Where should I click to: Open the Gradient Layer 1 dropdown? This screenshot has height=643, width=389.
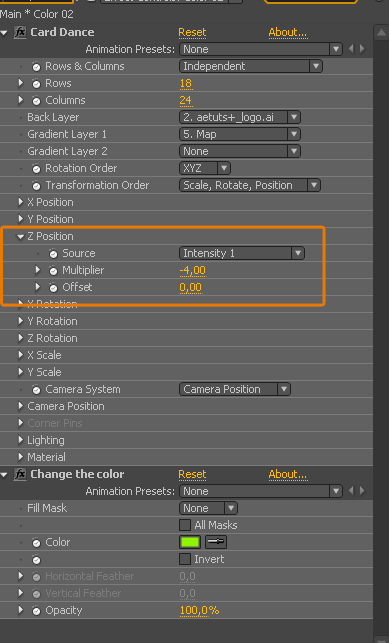tap(239, 134)
